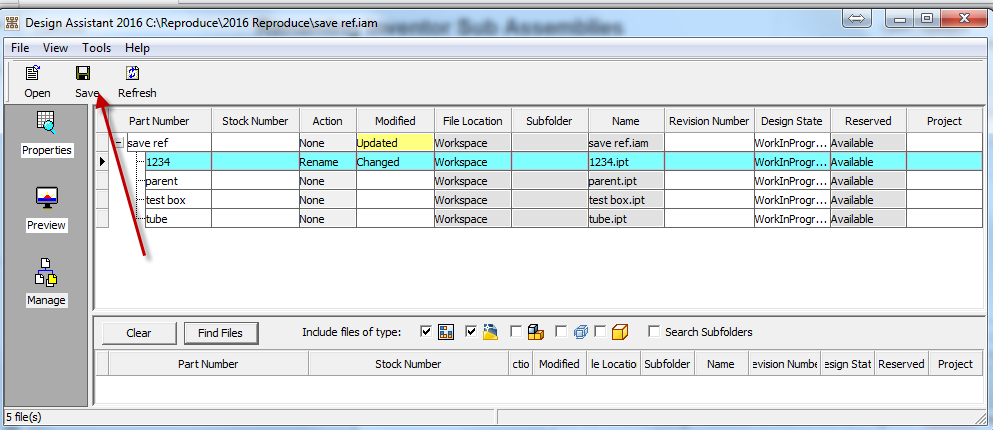This screenshot has width=993, height=430.
Task: Click the Reserved header in lower results table
Action: pyautogui.click(x=901, y=364)
